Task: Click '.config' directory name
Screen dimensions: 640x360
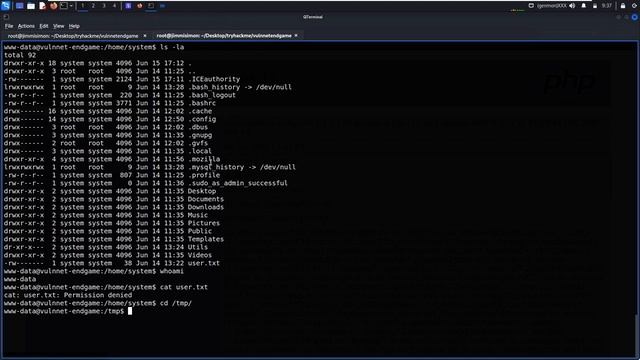Action: click(202, 119)
